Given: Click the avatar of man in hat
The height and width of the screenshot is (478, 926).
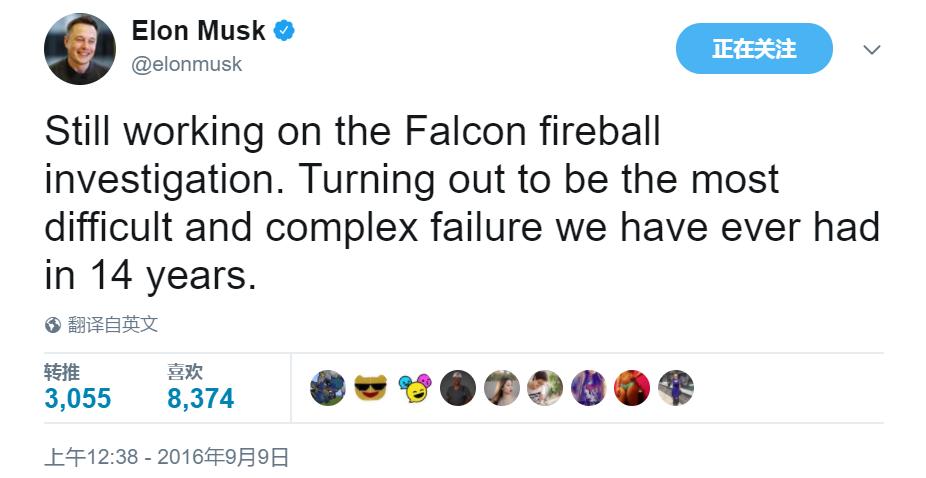Looking at the screenshot, I should [x=458, y=388].
